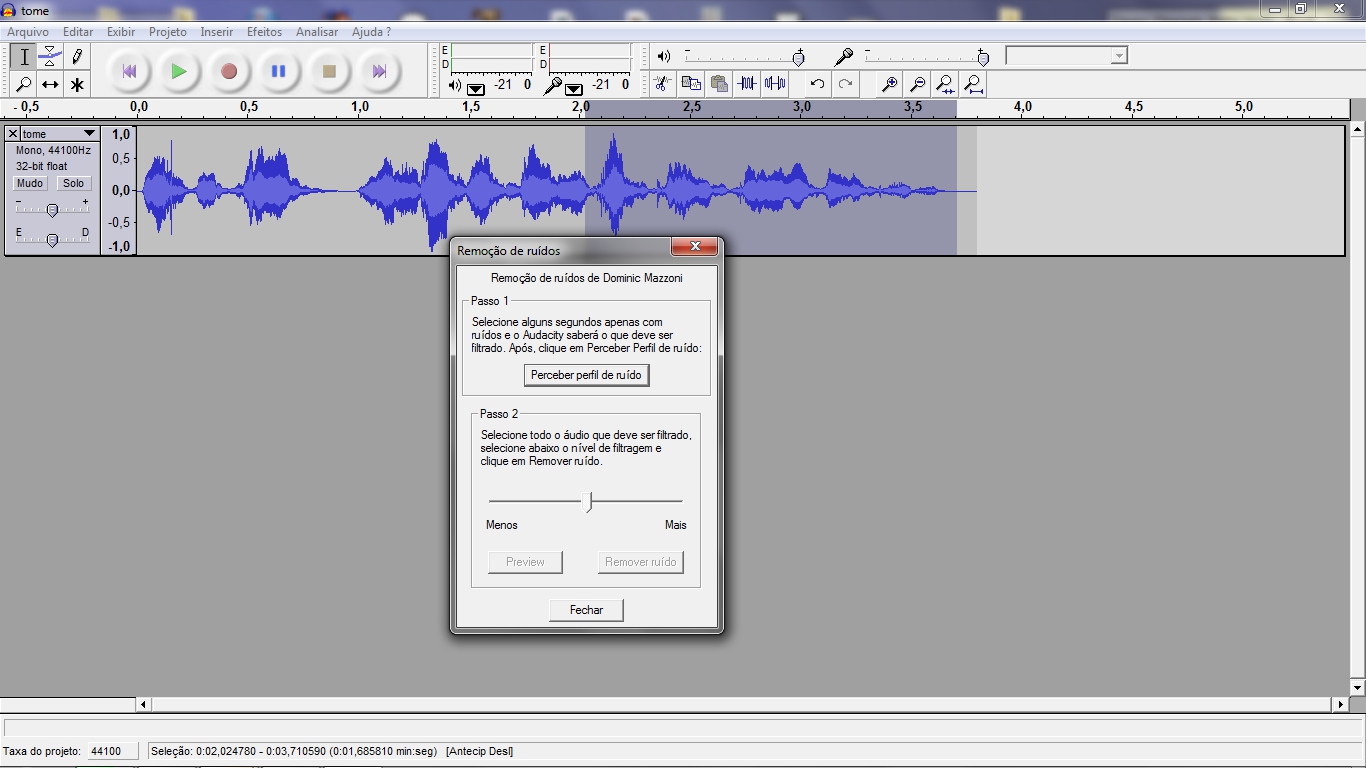Open the Efeitos menu
The image size is (1366, 768).
tap(265, 32)
